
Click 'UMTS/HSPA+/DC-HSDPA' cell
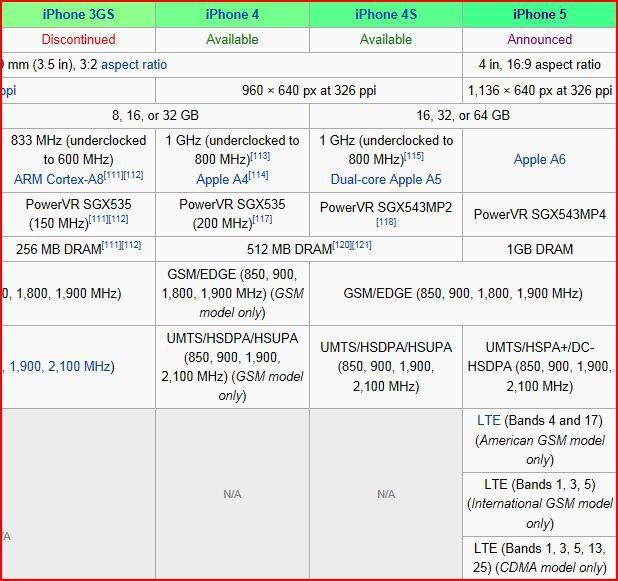coord(540,367)
